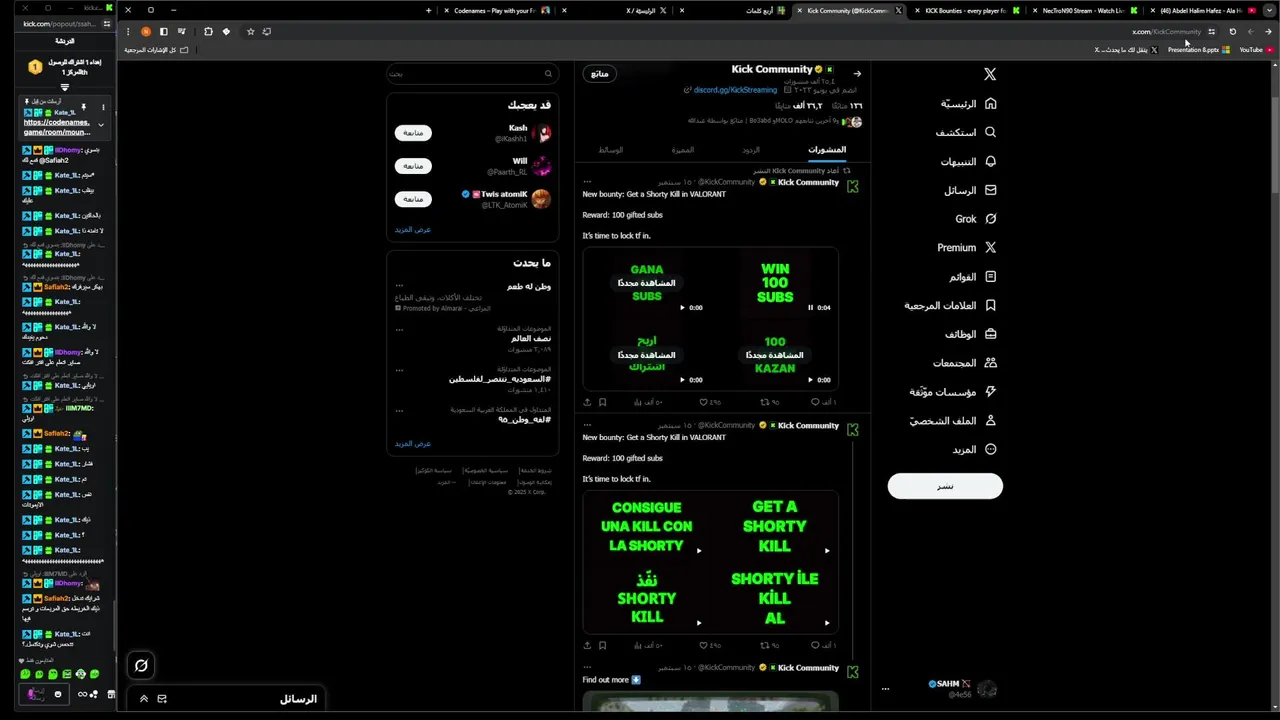Play the GANA SUBS video

(646, 283)
